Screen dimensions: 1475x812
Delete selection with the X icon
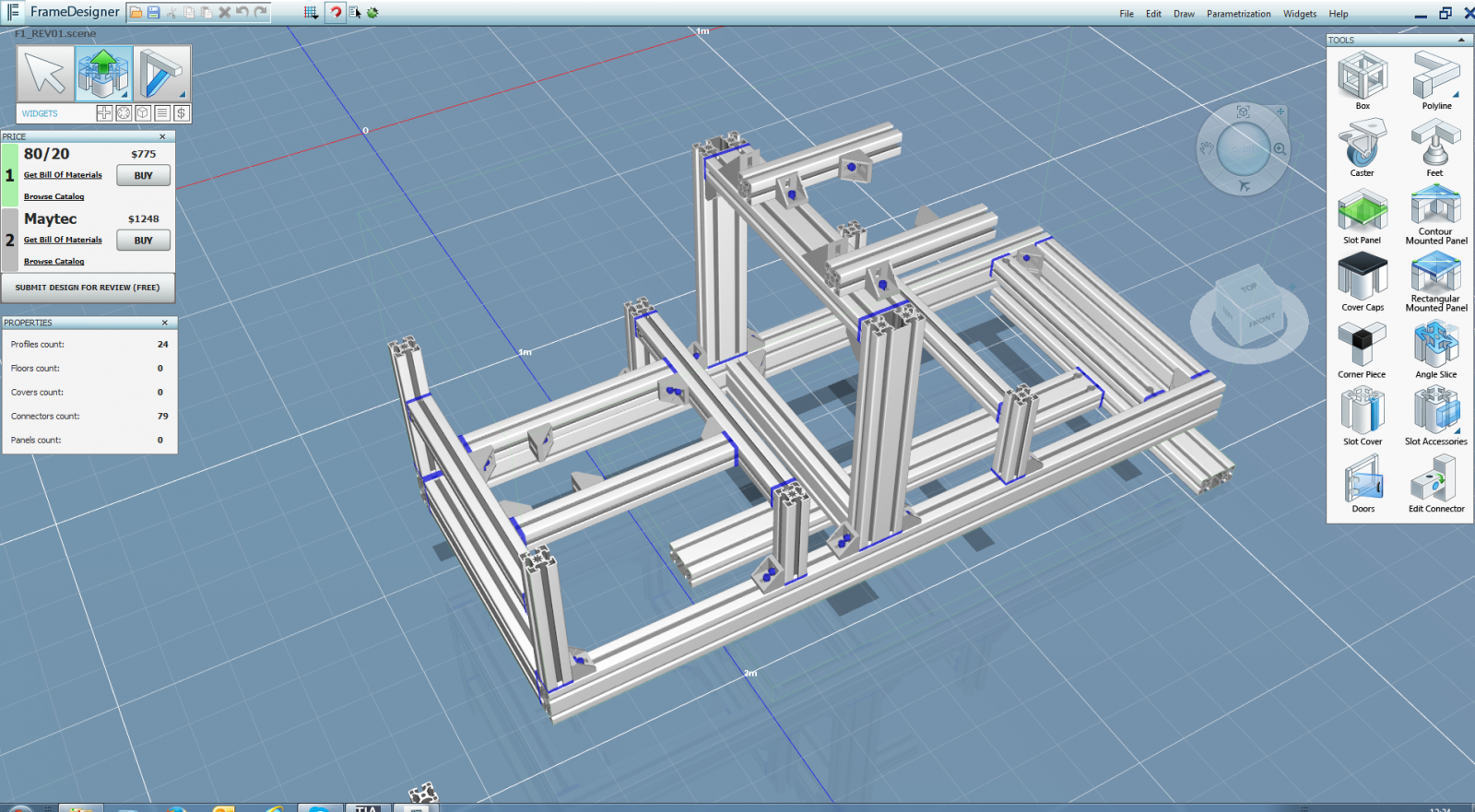point(224,13)
